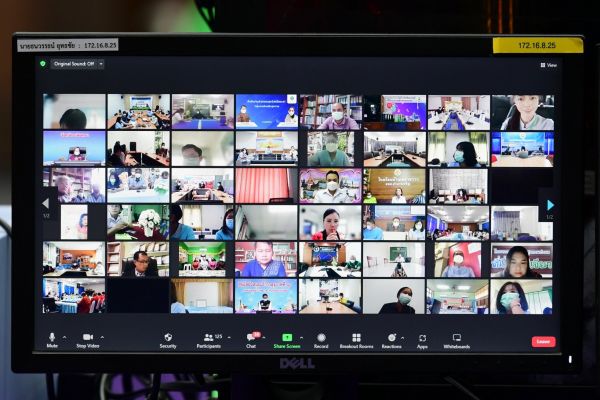This screenshot has width=600, height=400.
Task: Open Original Sound dropdown arrow
Action: tap(101, 64)
